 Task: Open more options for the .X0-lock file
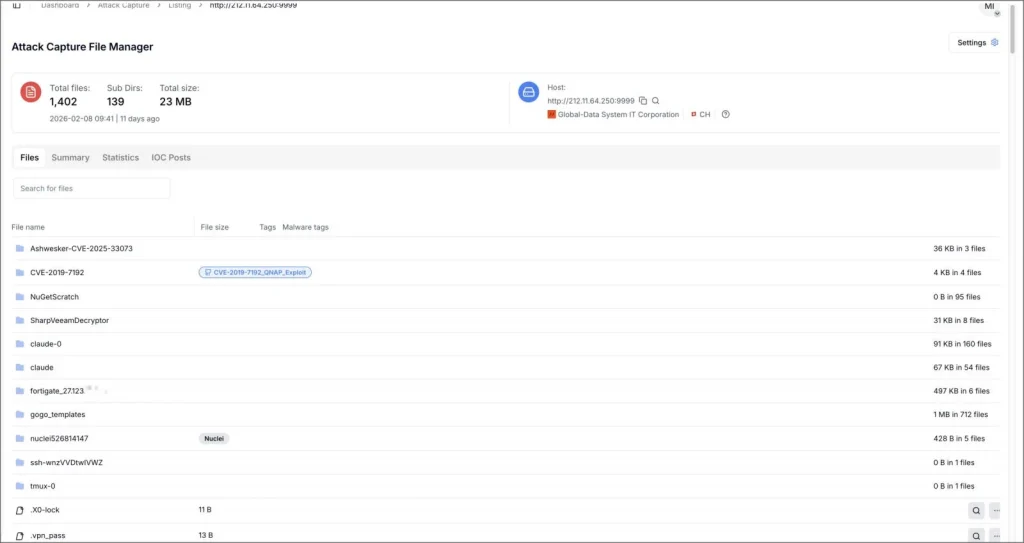(995, 510)
